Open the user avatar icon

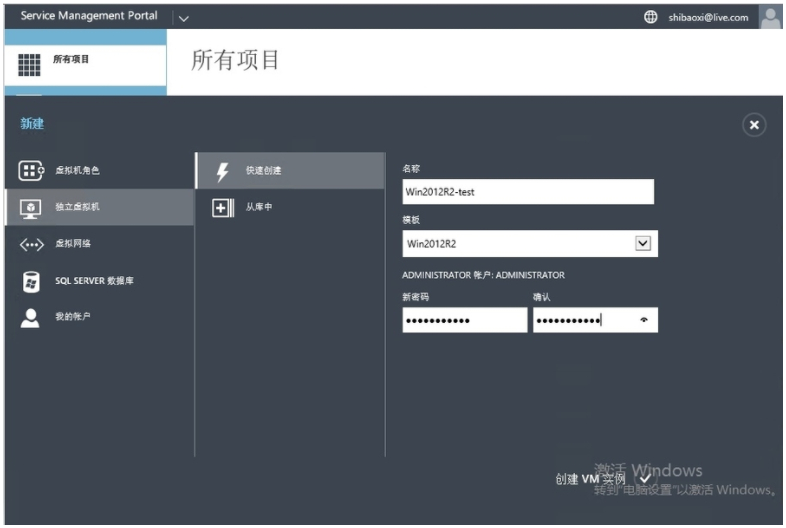[770, 17]
